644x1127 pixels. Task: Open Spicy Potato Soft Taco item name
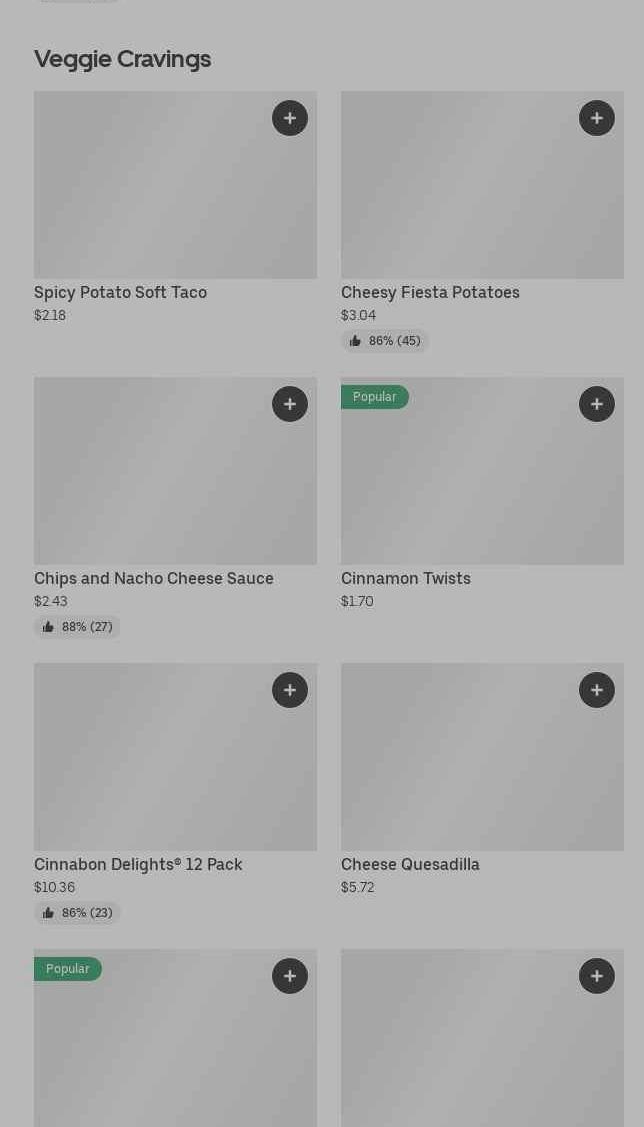coord(120,292)
